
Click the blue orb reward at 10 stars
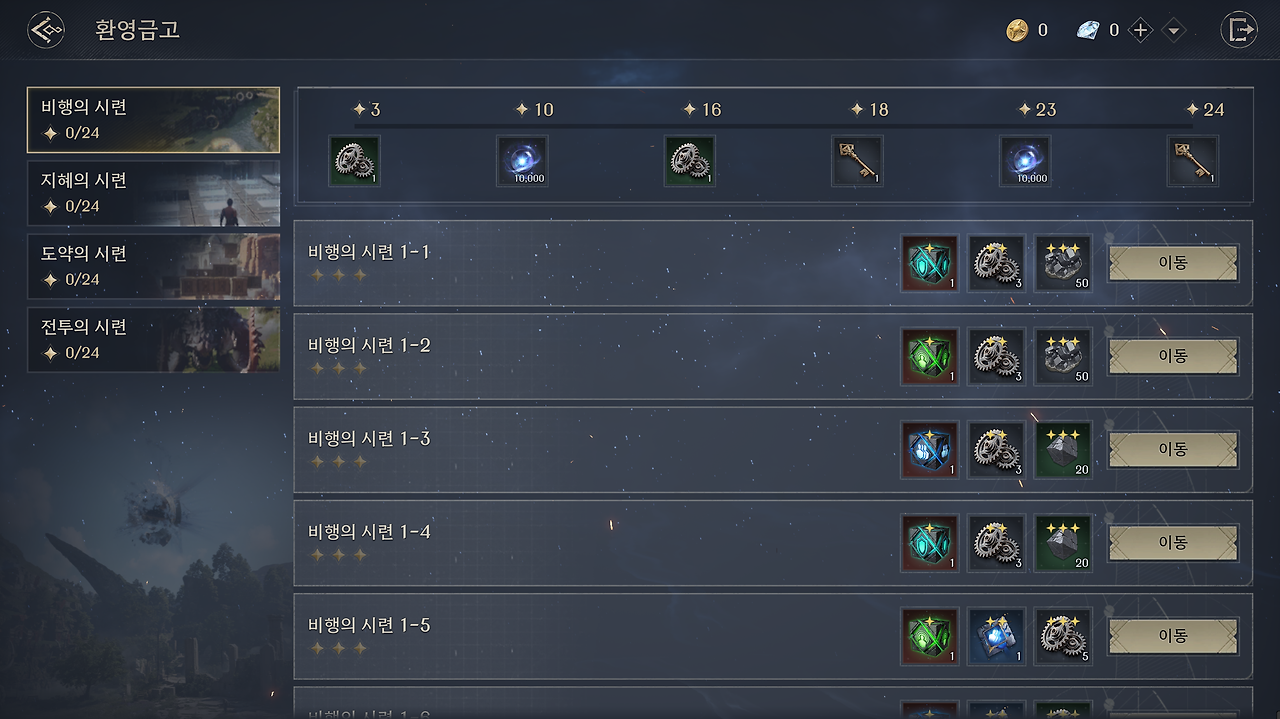522,161
